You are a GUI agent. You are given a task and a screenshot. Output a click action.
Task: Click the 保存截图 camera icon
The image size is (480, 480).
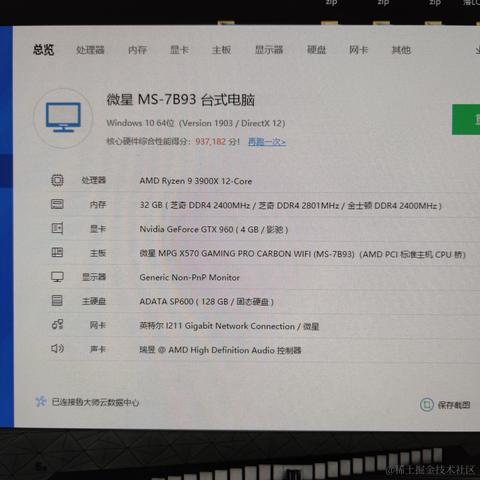(426, 405)
